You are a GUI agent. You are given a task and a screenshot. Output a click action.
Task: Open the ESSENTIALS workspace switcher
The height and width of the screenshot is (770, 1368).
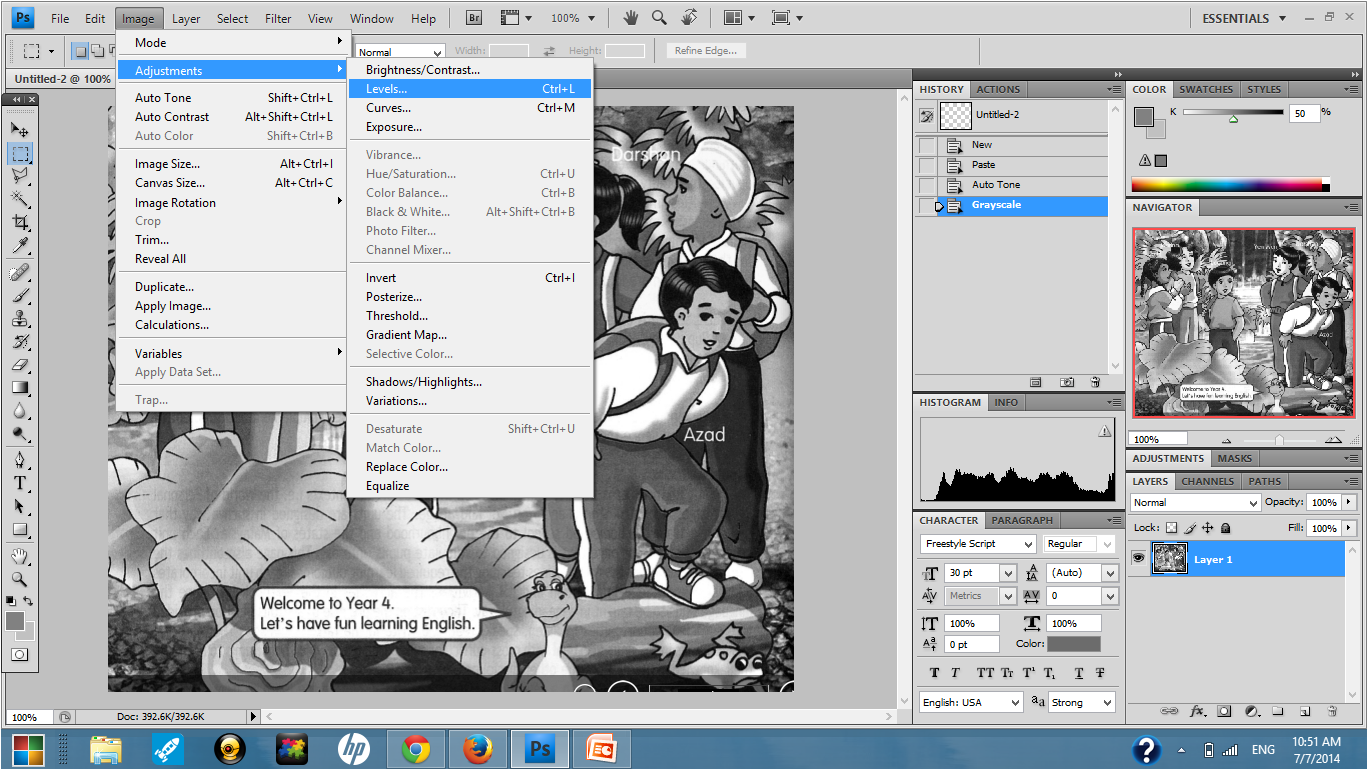tap(1243, 18)
